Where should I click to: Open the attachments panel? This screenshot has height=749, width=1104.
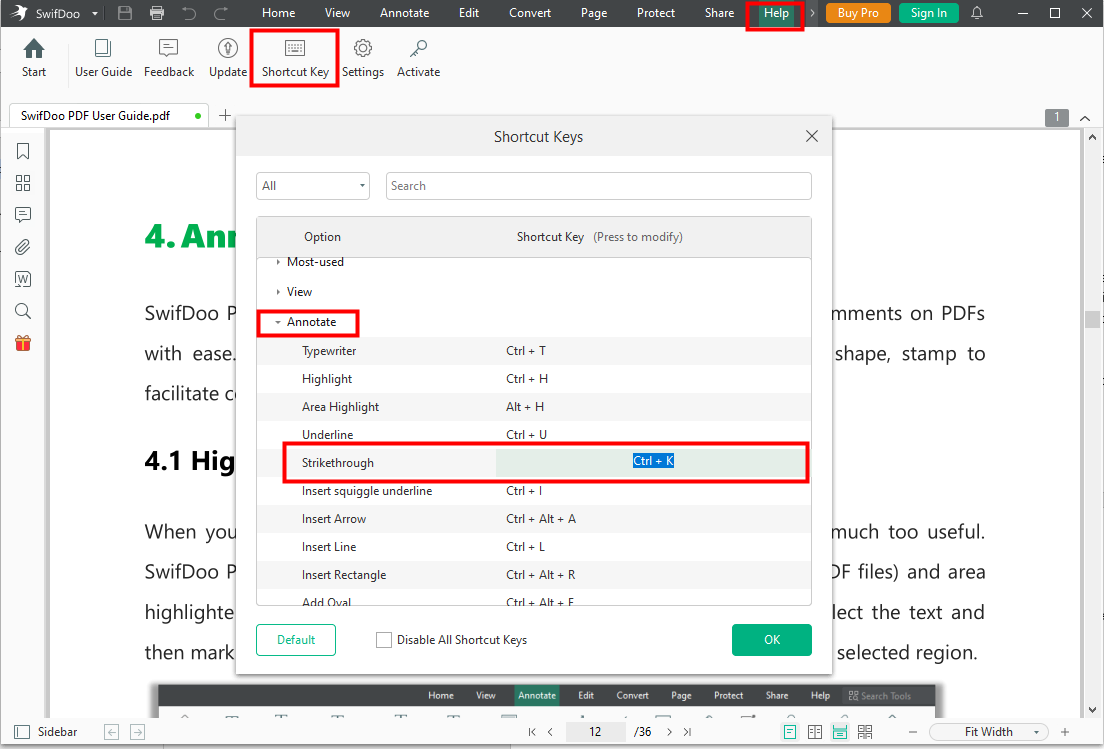pyautogui.click(x=23, y=247)
